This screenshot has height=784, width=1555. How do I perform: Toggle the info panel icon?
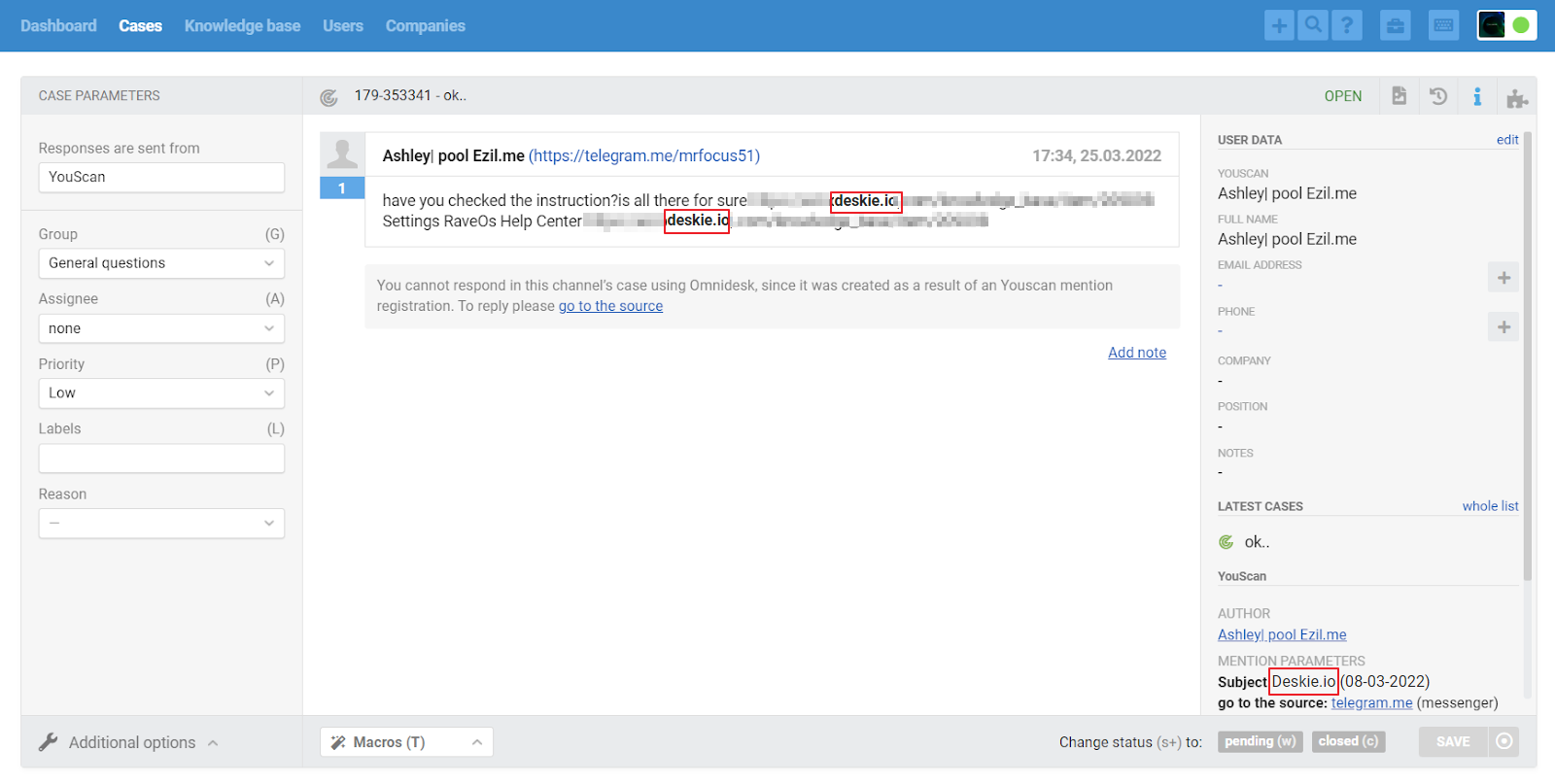[x=1477, y=96]
